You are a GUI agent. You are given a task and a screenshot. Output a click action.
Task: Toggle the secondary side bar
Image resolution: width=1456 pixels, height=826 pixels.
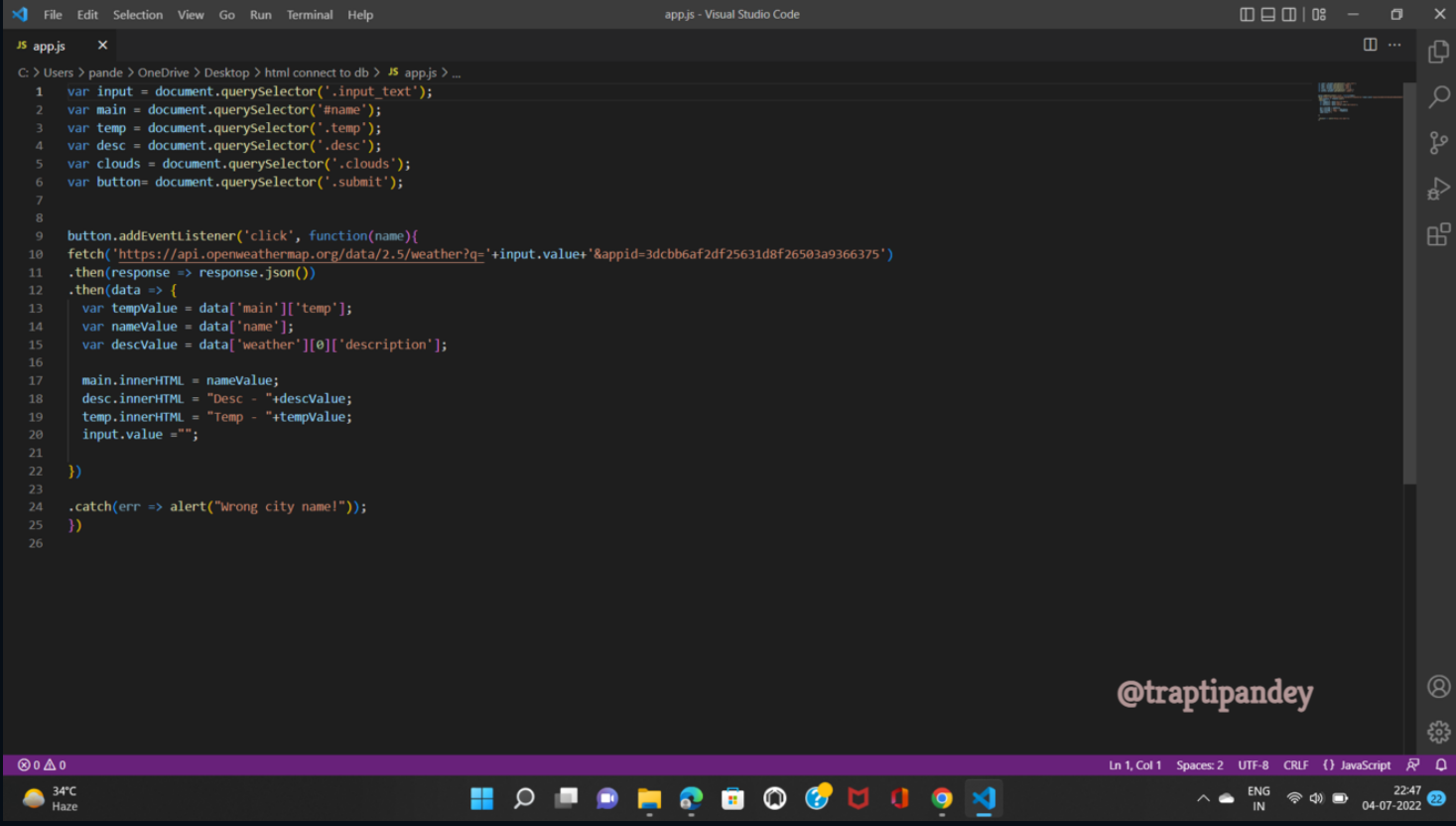[1288, 14]
